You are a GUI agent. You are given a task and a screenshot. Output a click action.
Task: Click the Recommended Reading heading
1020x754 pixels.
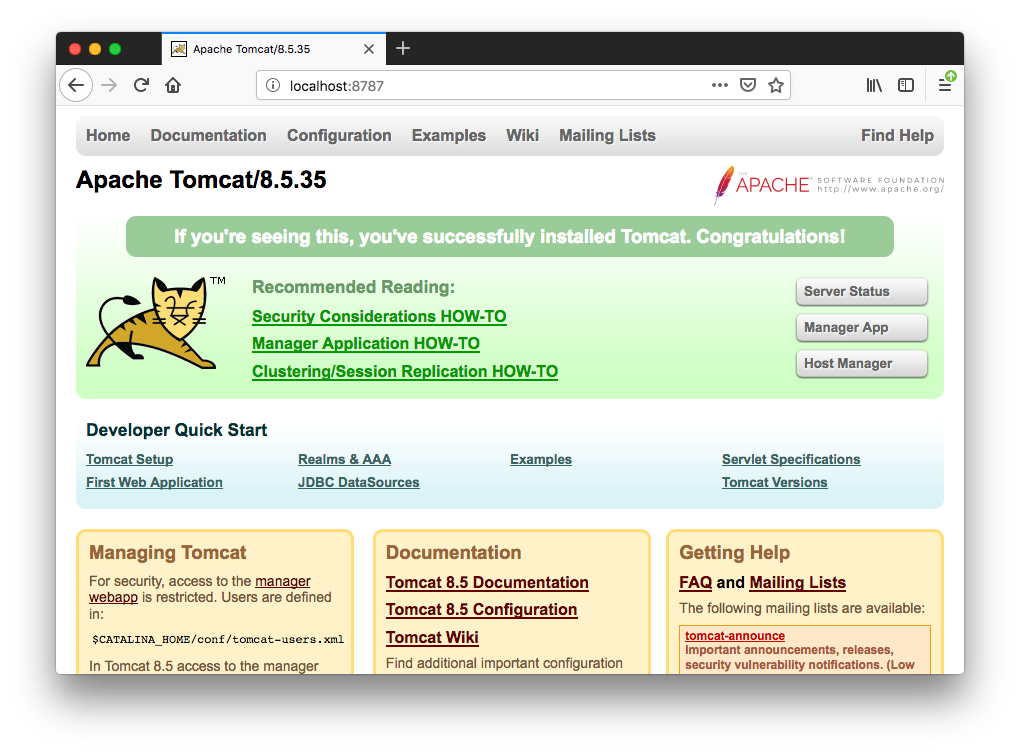353,287
